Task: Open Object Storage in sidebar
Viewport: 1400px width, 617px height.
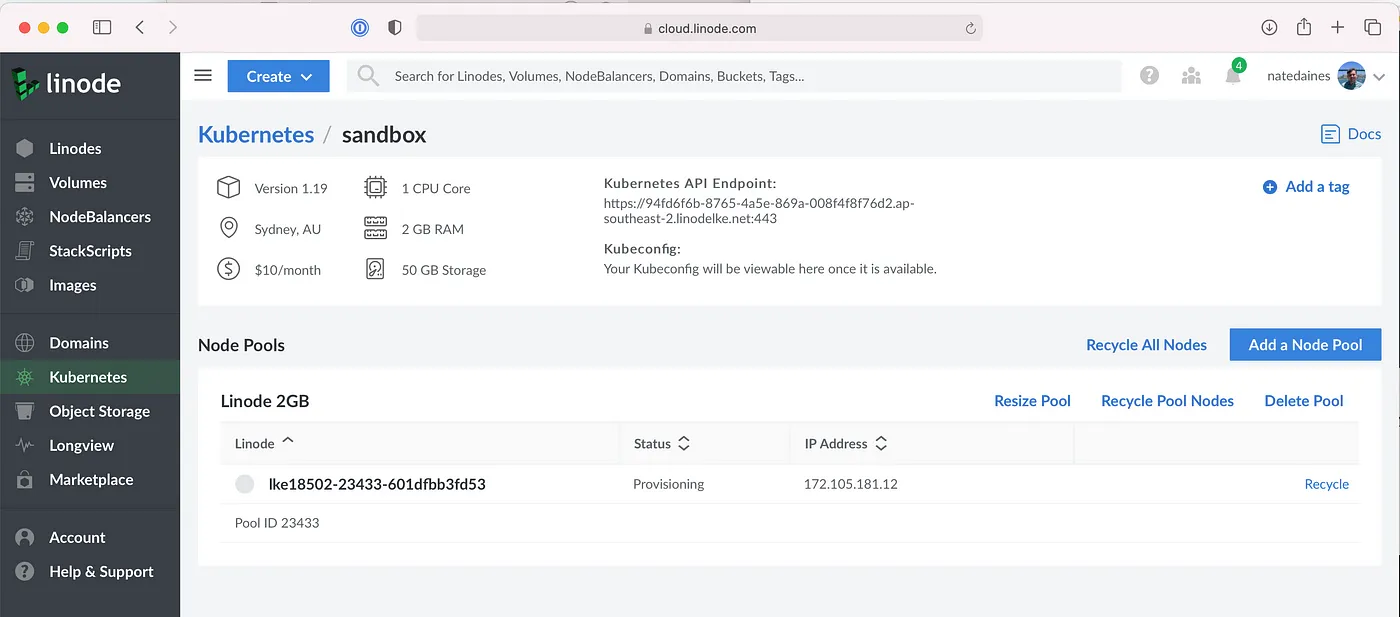Action: (x=99, y=411)
